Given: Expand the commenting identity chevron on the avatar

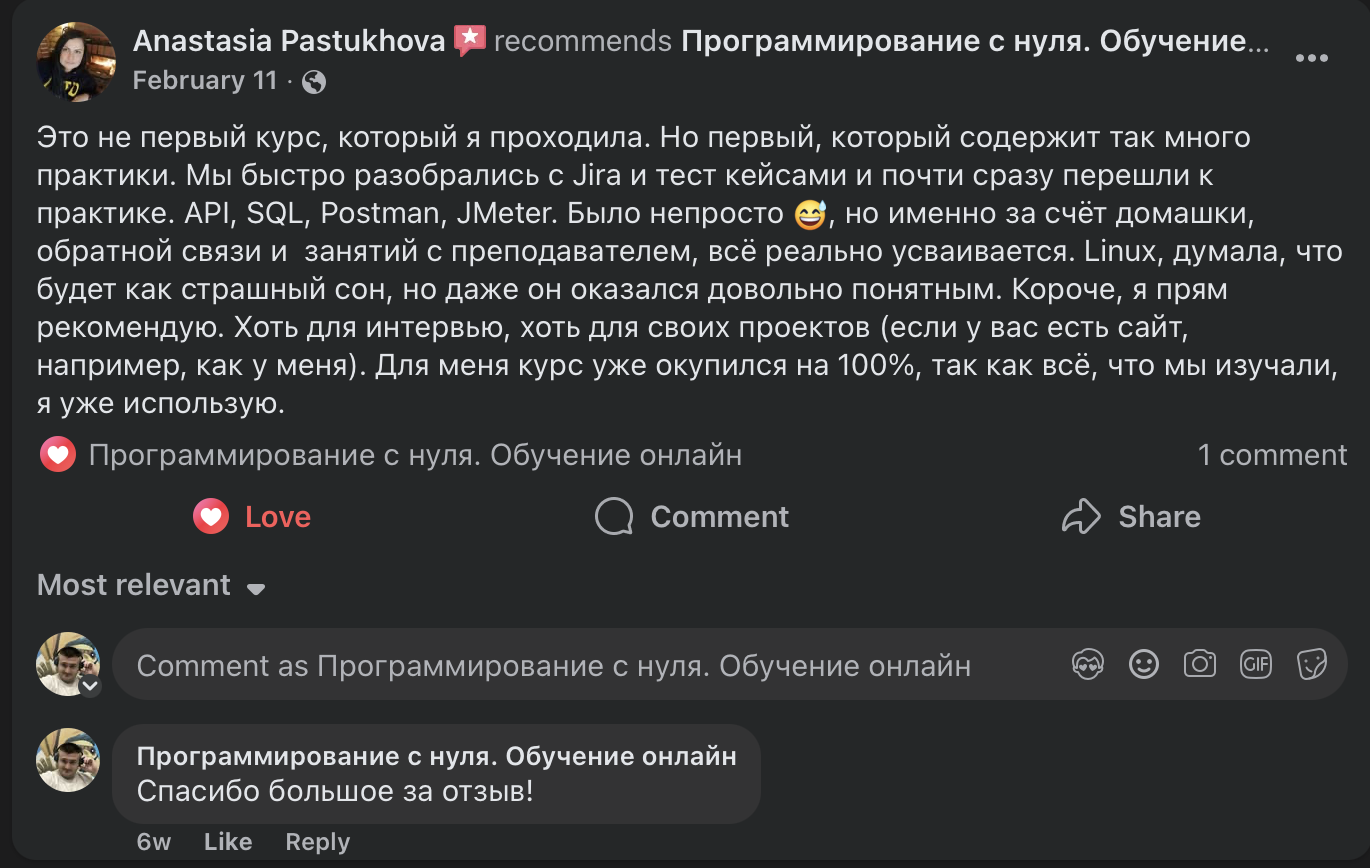Looking at the screenshot, I should pos(92,685).
